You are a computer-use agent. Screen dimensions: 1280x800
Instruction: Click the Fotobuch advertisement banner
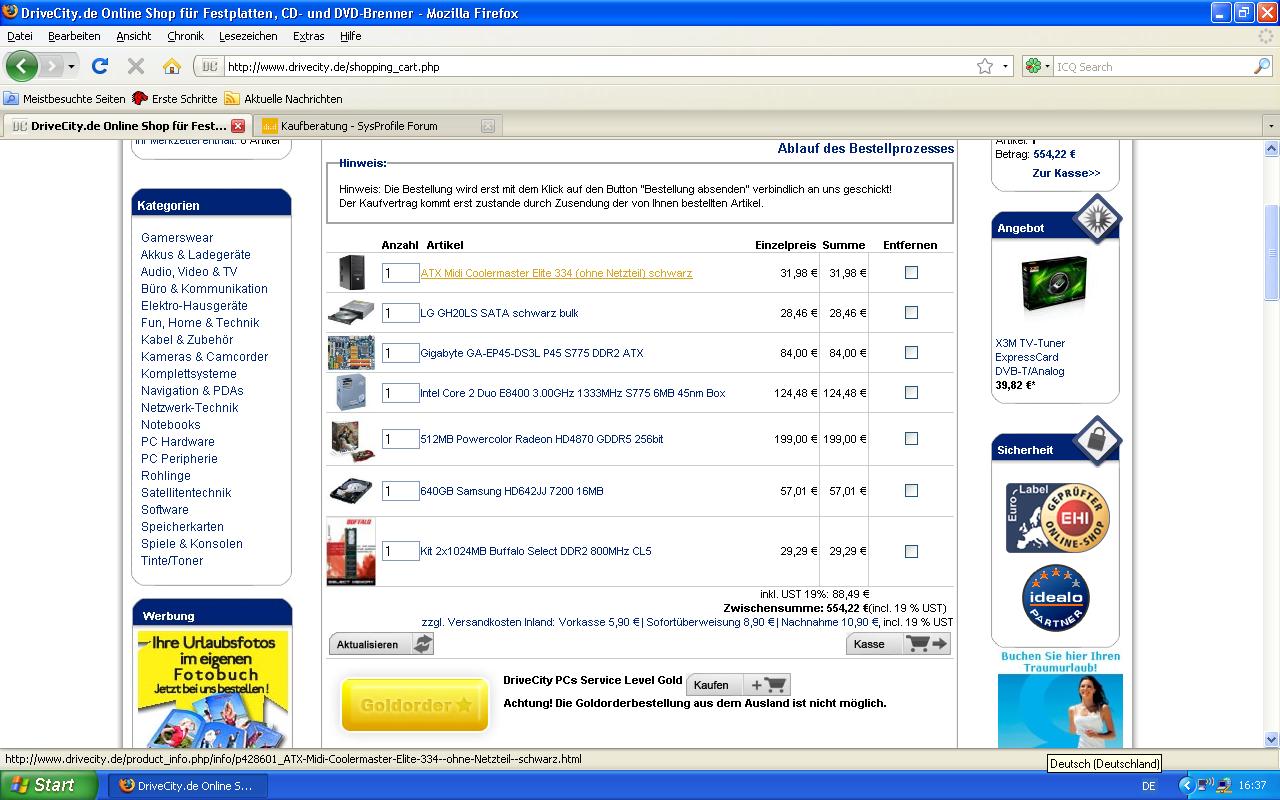pyautogui.click(x=213, y=689)
